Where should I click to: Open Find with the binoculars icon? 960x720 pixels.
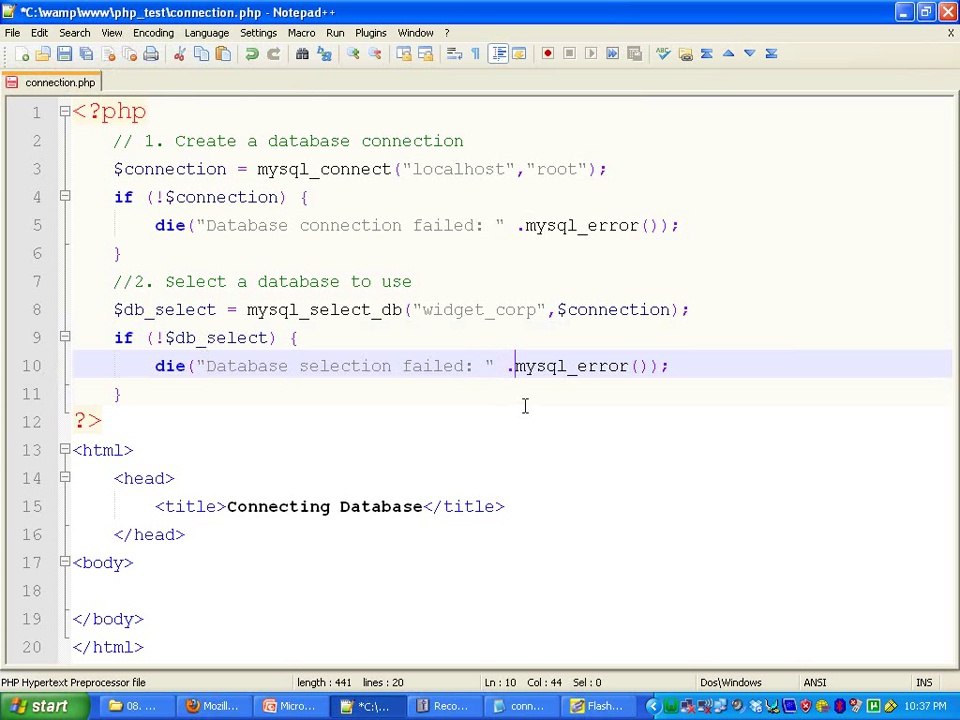[302, 54]
